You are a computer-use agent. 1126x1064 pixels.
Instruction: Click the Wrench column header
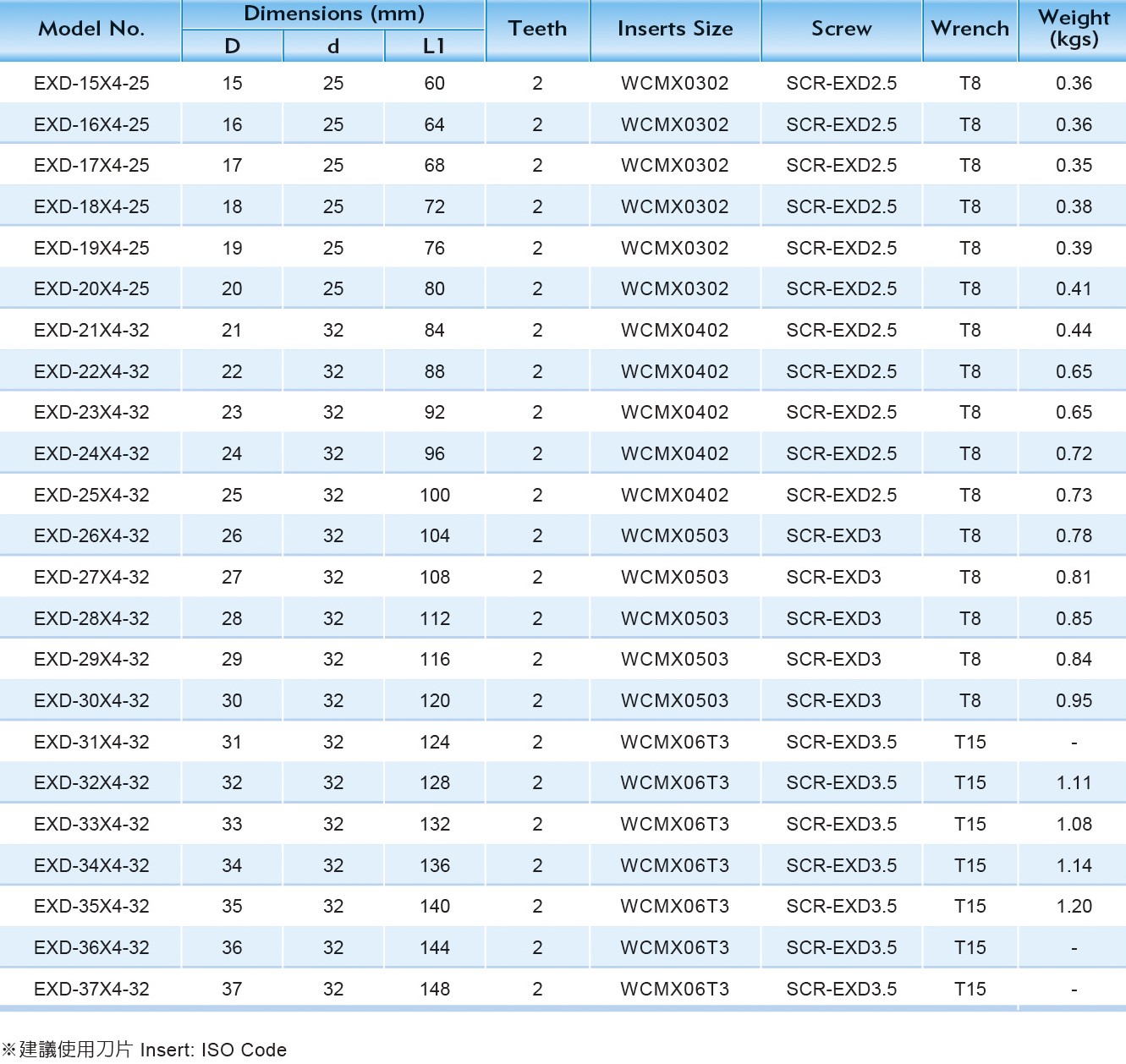point(969,30)
